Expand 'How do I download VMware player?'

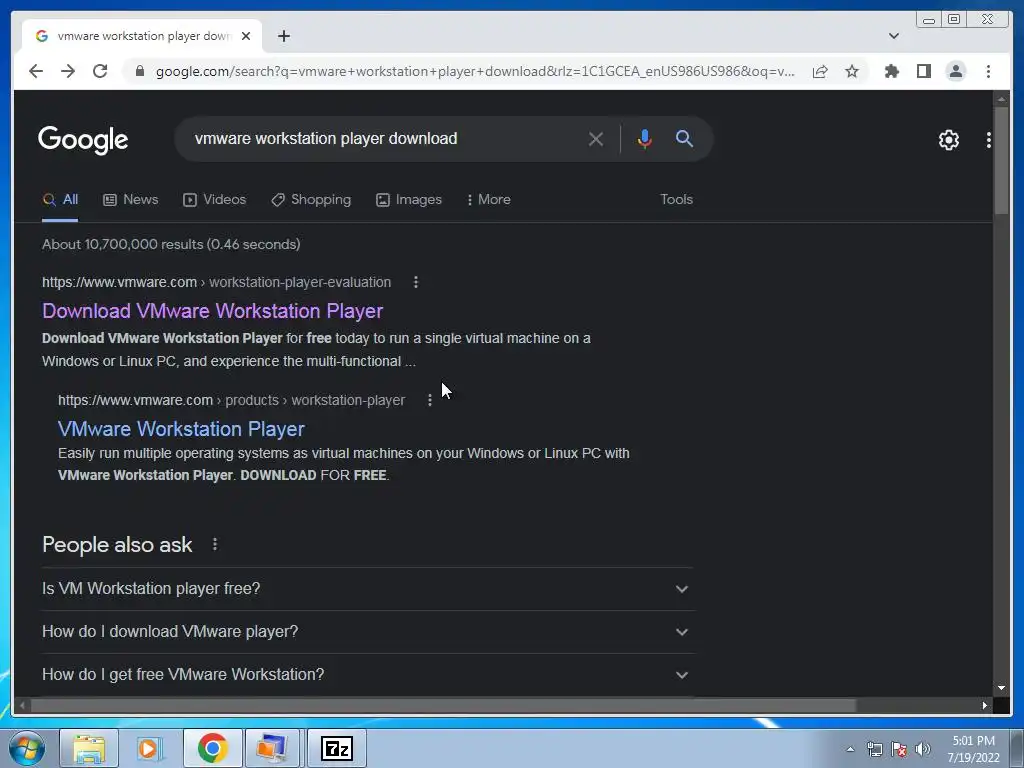367,632
